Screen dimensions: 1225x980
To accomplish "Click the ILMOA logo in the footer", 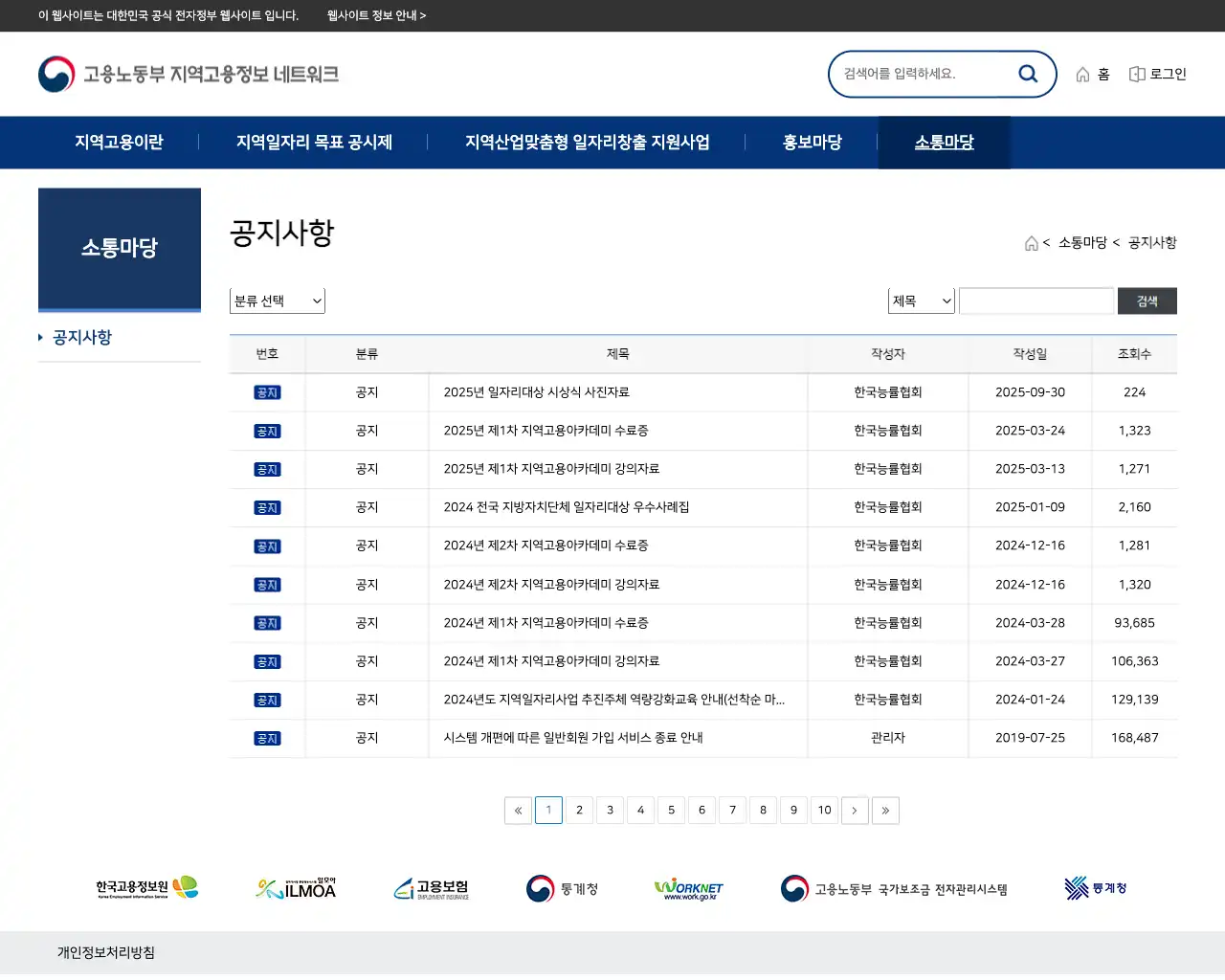I will 295,887.
